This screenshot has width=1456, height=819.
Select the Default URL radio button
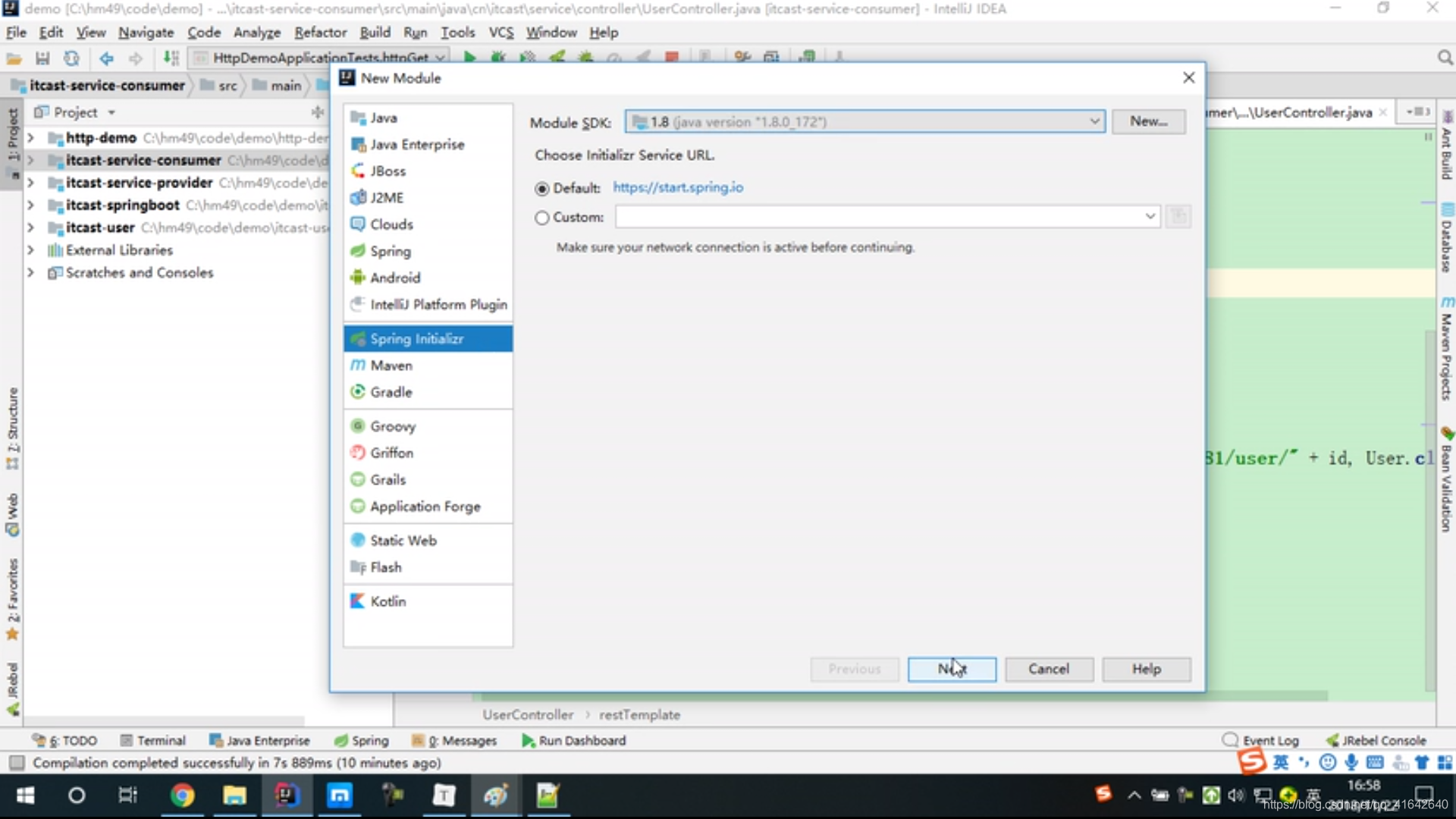pos(541,188)
